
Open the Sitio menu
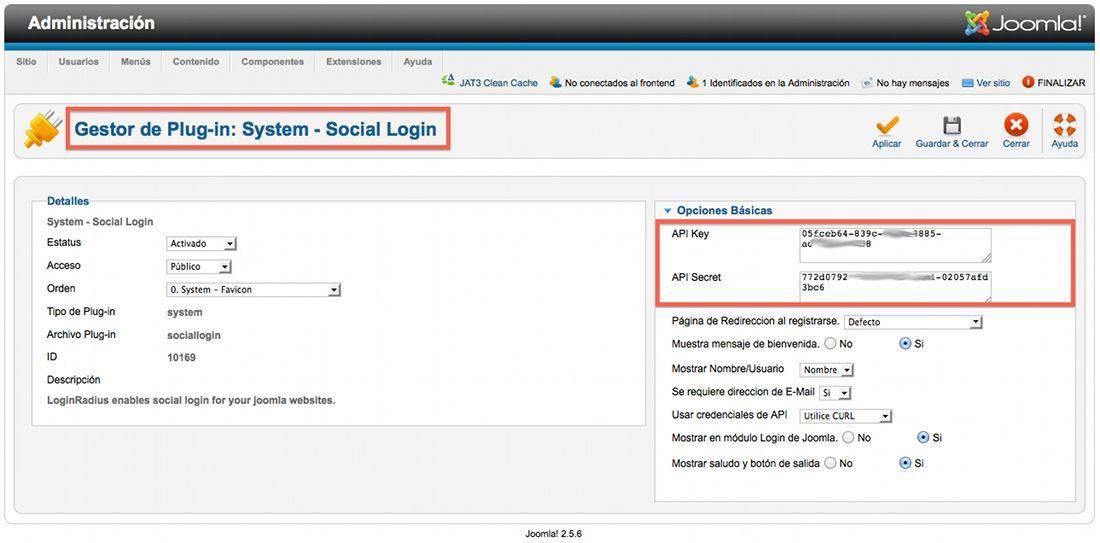tap(26, 62)
